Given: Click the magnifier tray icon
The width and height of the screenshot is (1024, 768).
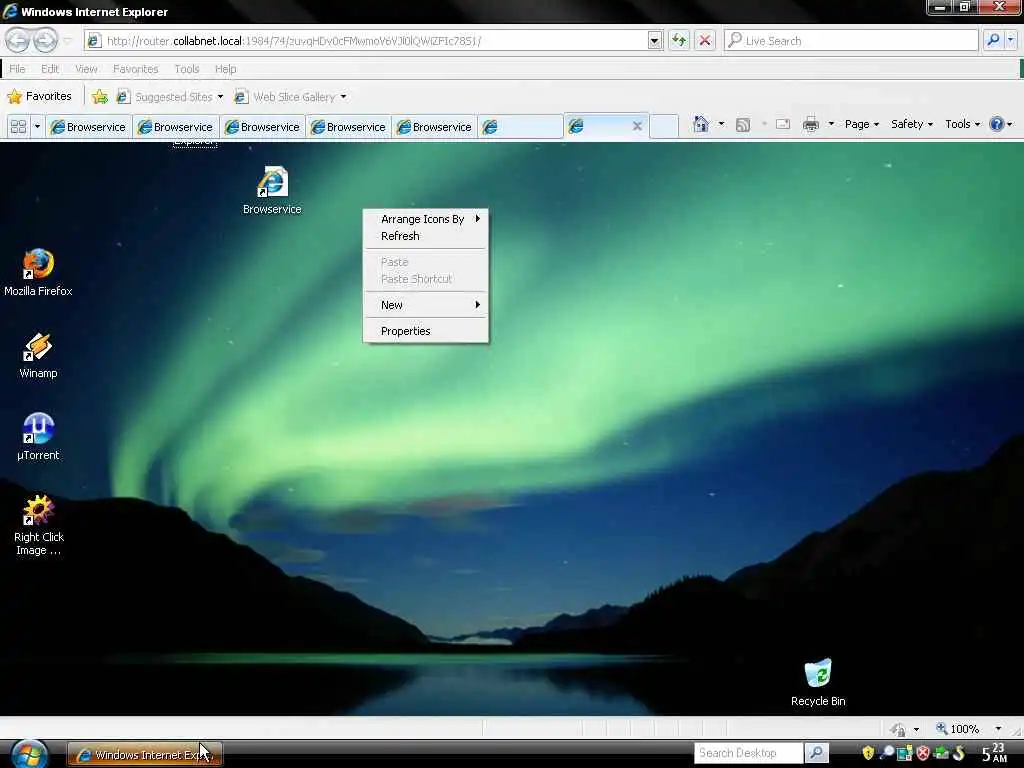Looking at the screenshot, I should point(887,753).
